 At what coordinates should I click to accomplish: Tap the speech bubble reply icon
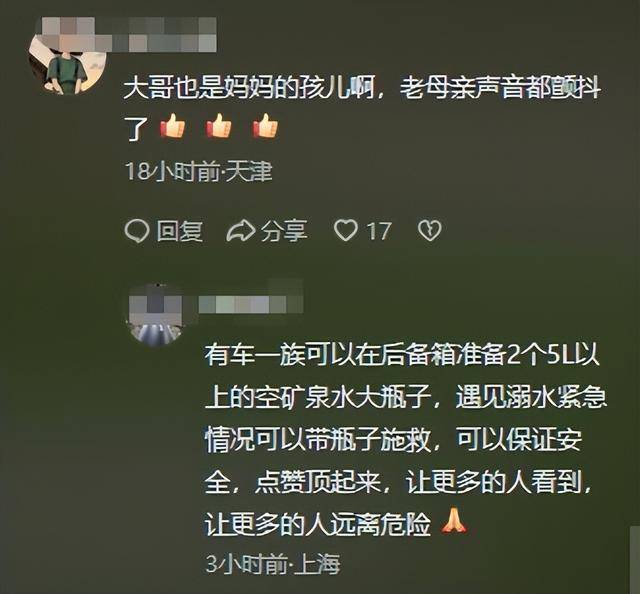pos(137,231)
